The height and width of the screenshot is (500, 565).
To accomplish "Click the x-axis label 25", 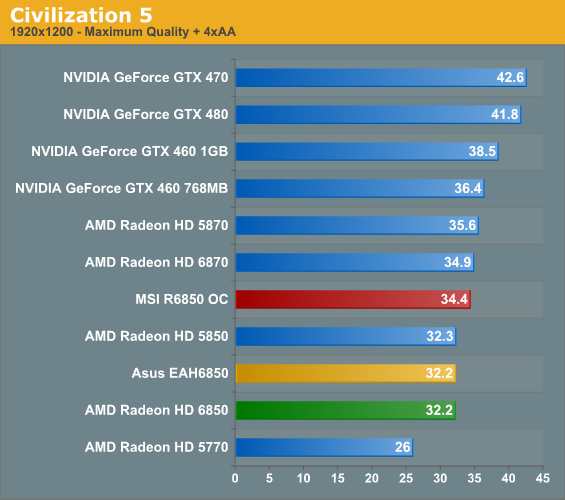I will point(406,478).
